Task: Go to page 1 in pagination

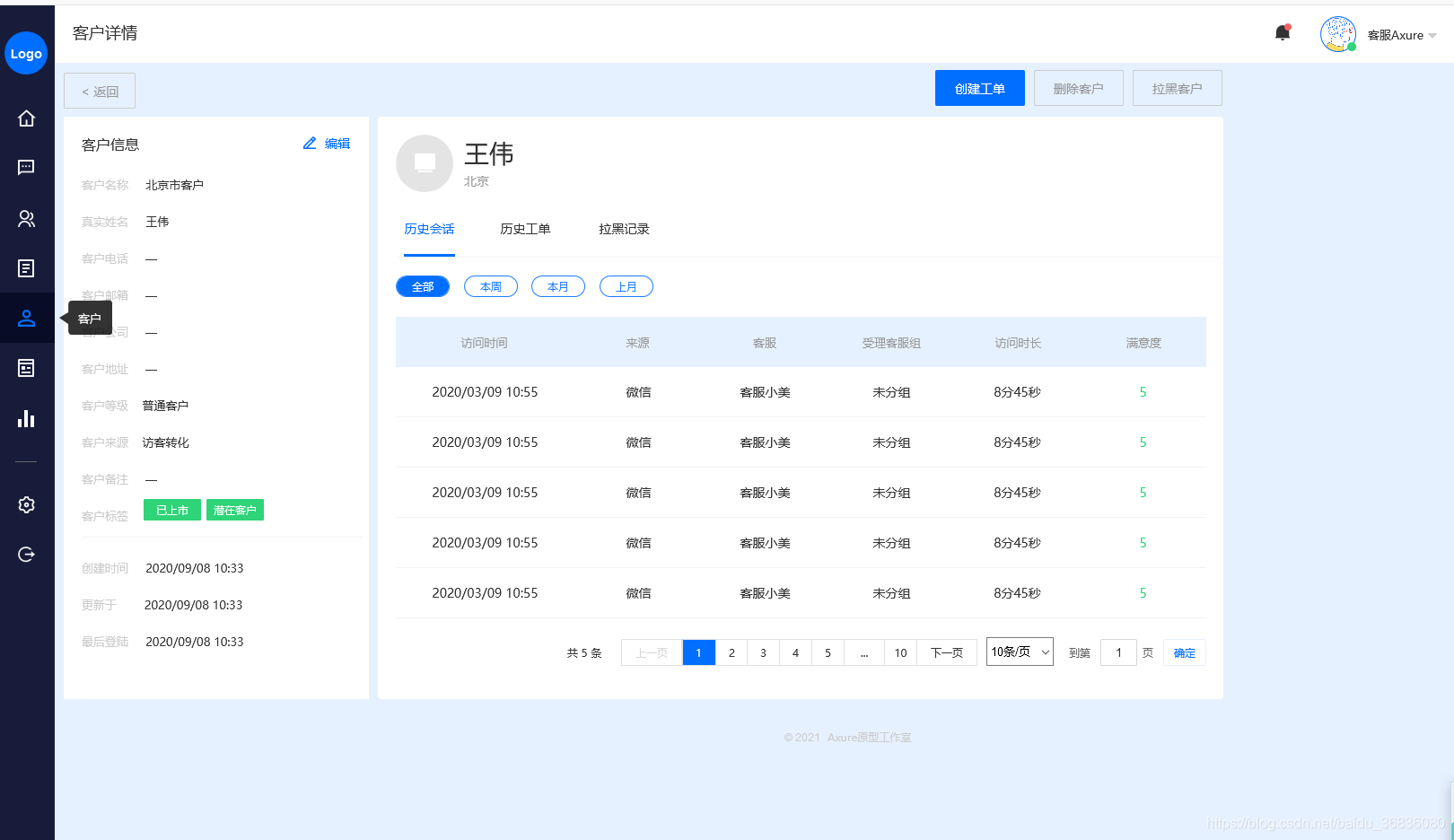Action: coord(698,652)
